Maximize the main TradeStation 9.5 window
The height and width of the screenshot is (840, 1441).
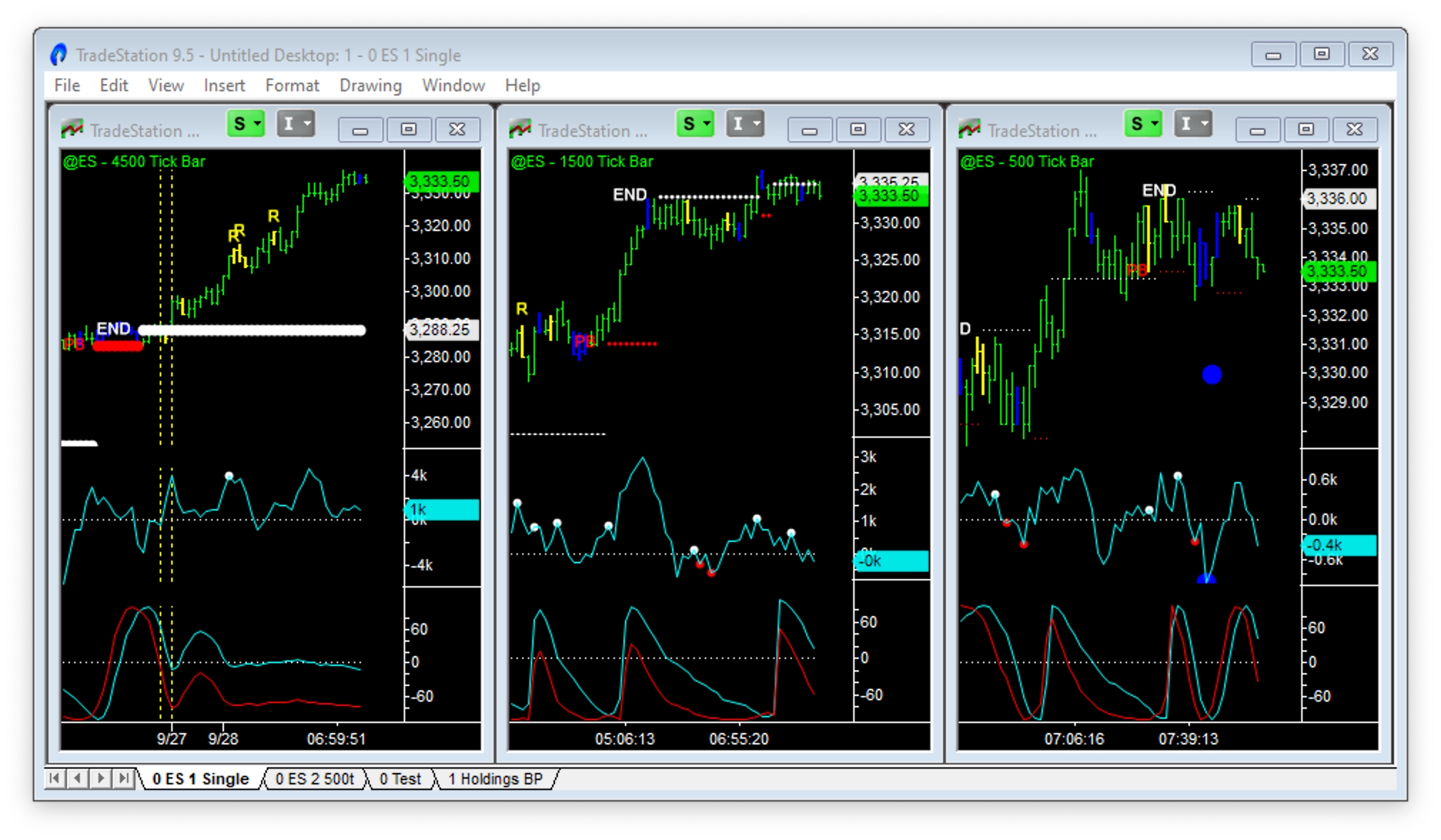(x=1322, y=54)
